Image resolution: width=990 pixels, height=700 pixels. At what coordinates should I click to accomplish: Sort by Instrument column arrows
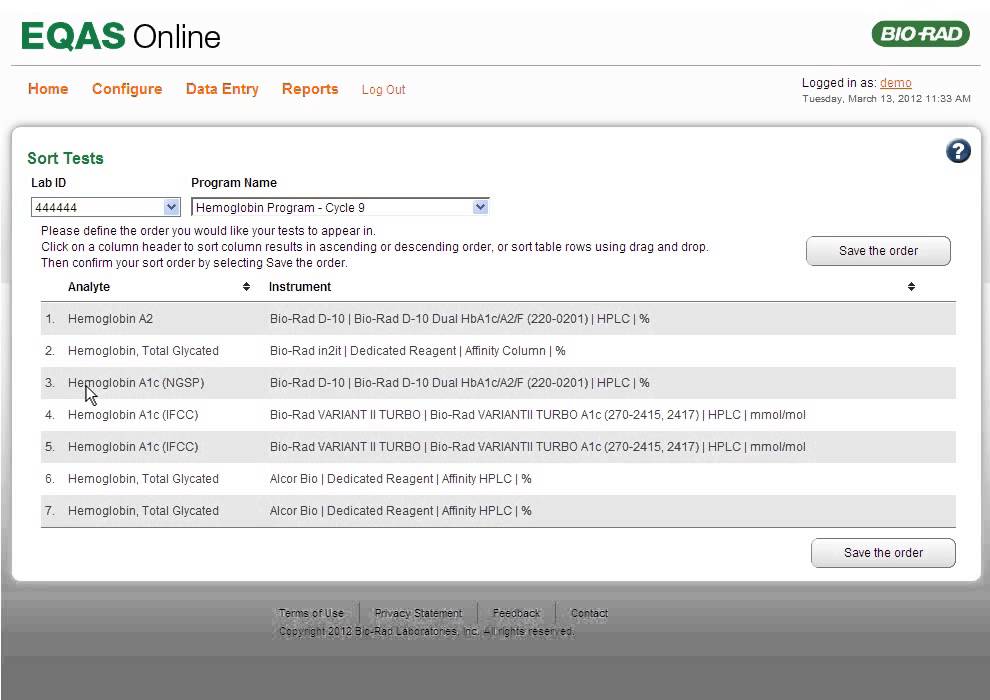911,287
